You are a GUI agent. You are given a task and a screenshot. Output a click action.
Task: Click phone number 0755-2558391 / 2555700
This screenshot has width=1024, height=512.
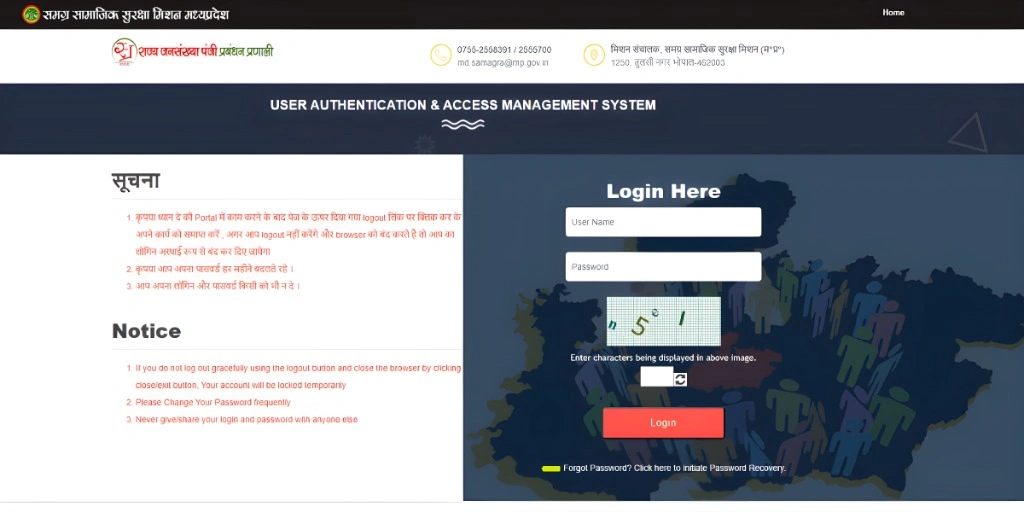504,50
